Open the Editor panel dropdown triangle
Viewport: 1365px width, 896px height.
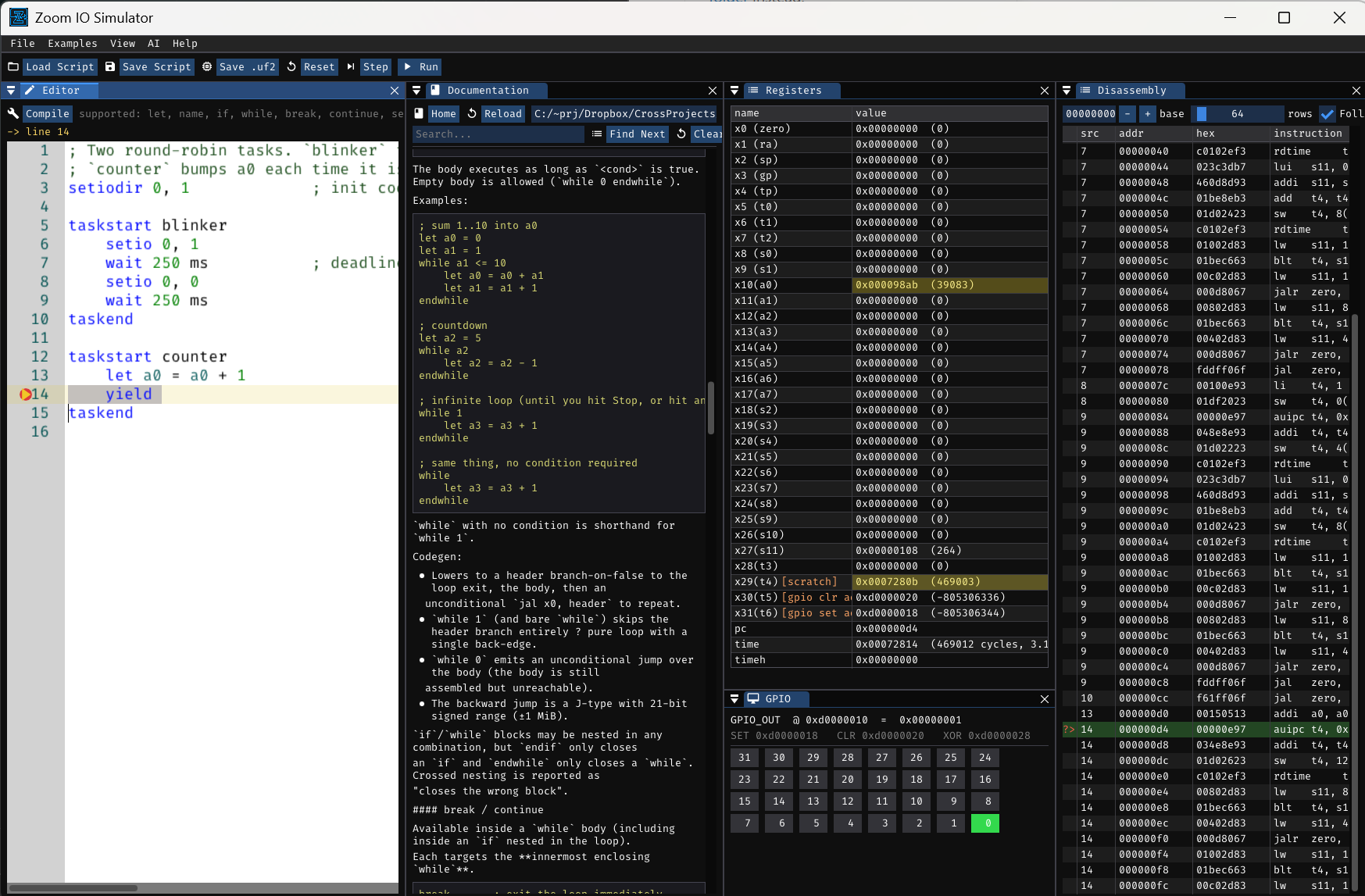pyautogui.click(x=11, y=91)
